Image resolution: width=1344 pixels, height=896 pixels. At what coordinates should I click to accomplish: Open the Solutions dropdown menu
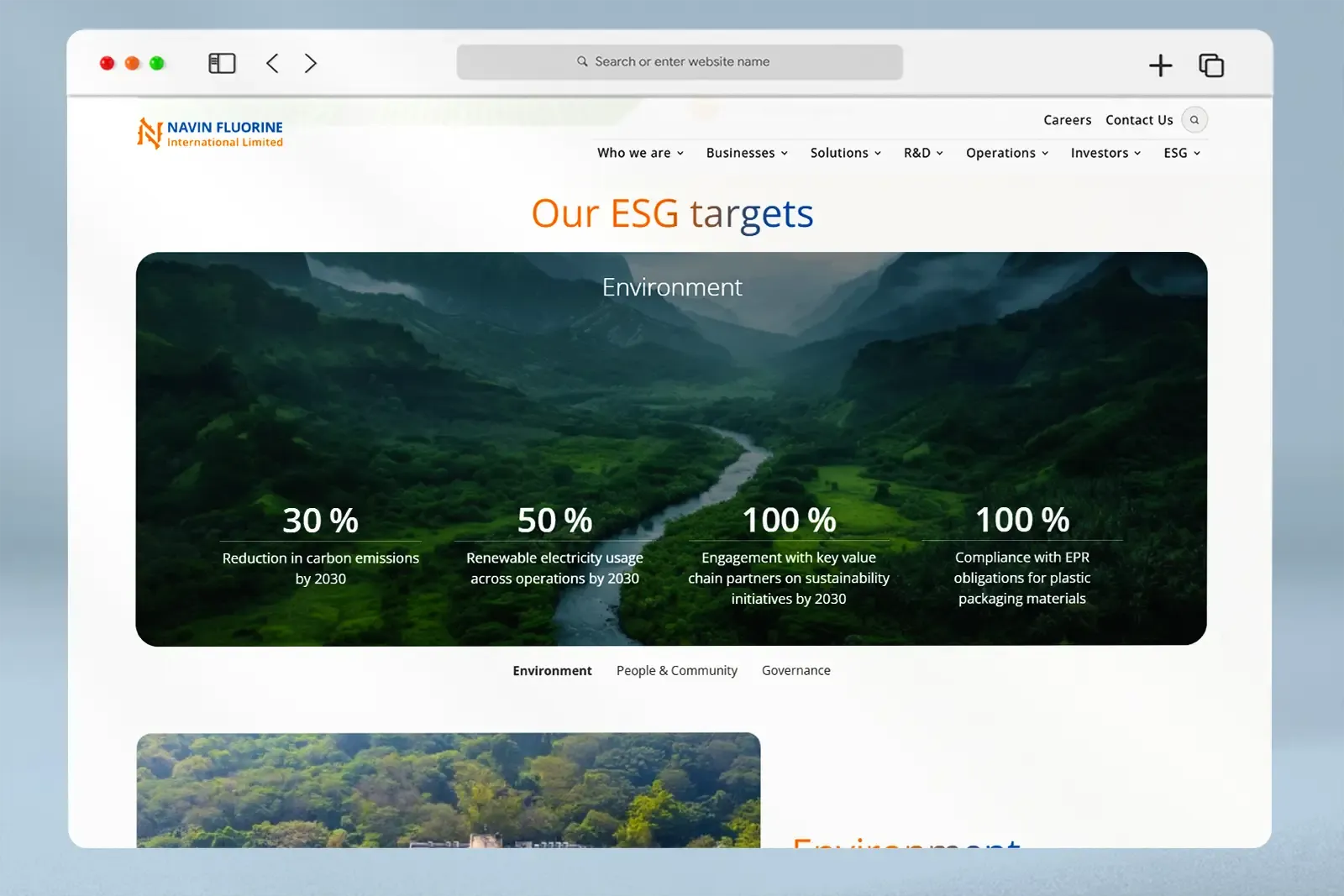tap(846, 153)
